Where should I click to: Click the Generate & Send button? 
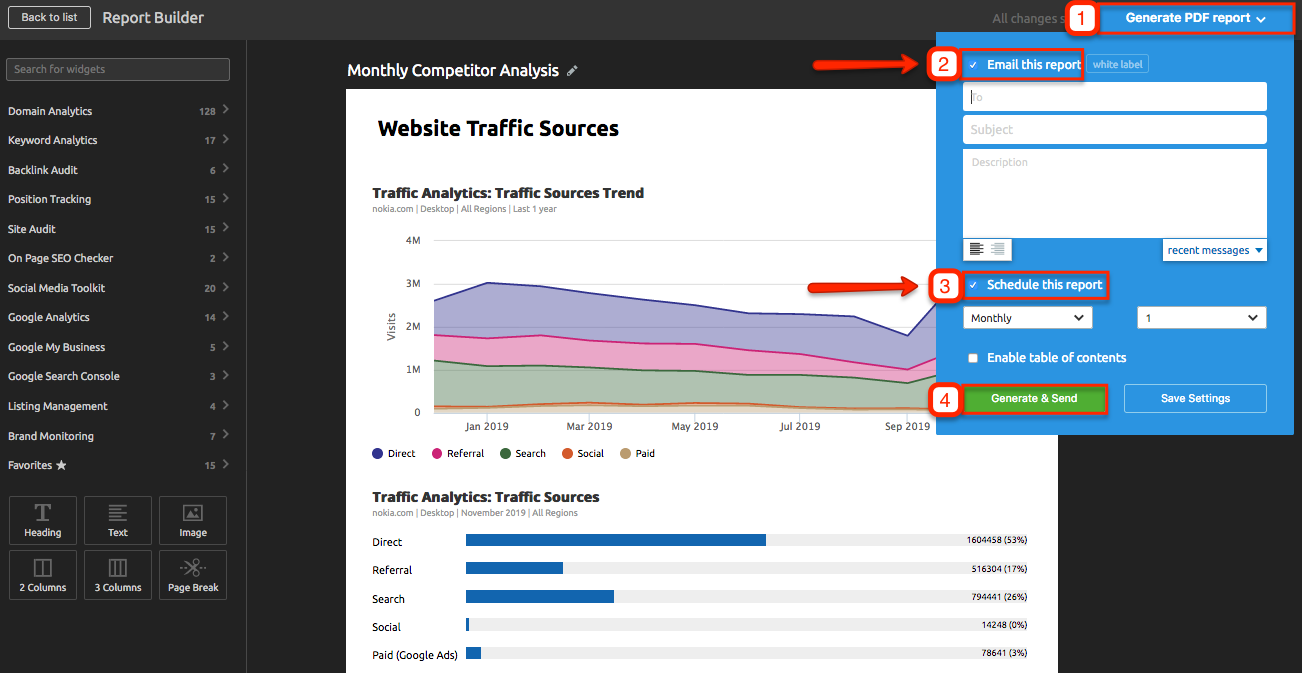click(x=1034, y=399)
